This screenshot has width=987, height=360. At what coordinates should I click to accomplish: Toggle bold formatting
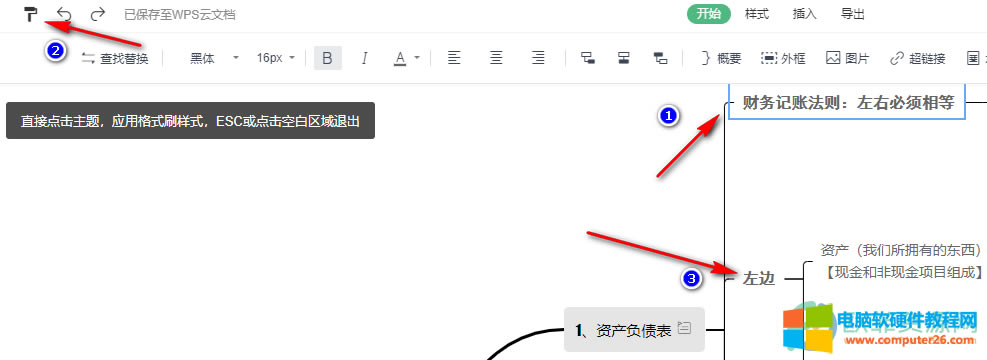point(327,59)
